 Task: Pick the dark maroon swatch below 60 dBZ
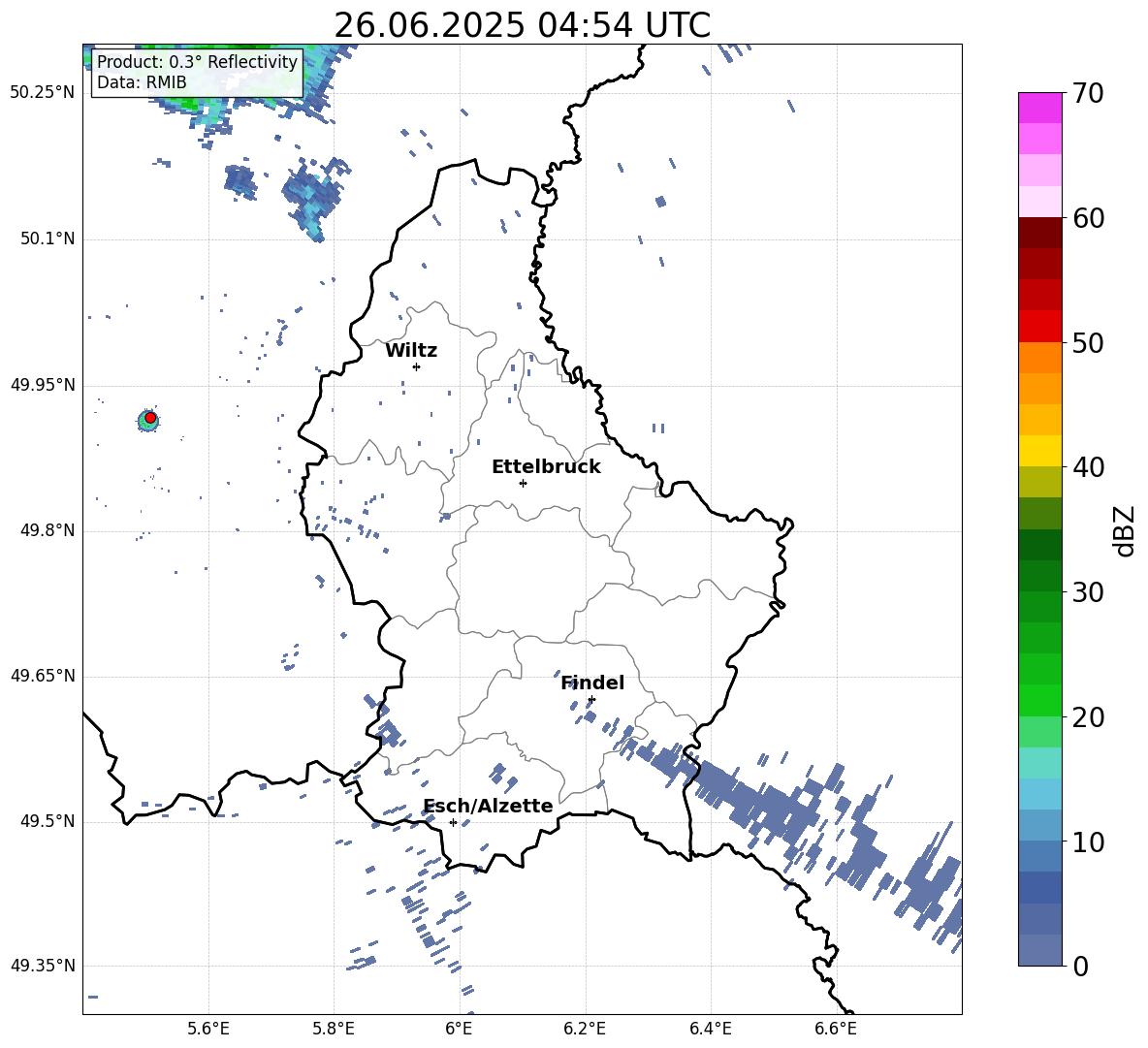(x=1040, y=233)
